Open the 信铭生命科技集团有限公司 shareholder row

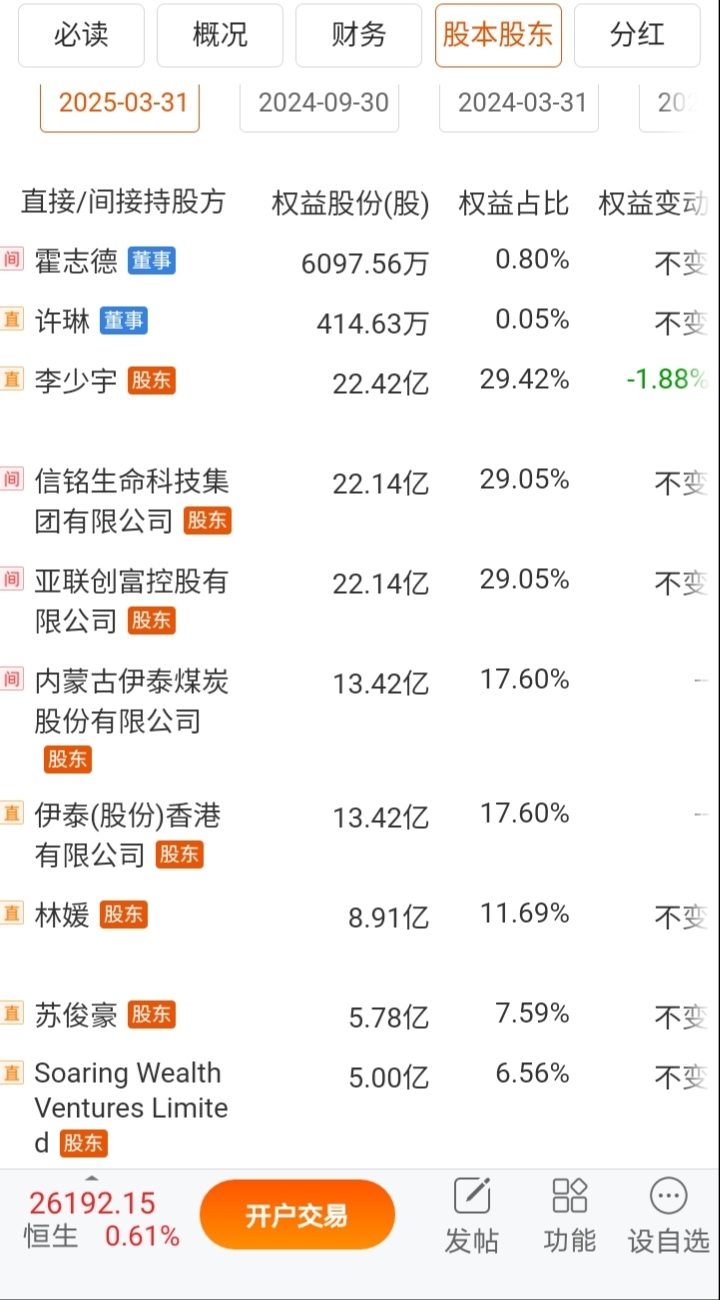360,500
